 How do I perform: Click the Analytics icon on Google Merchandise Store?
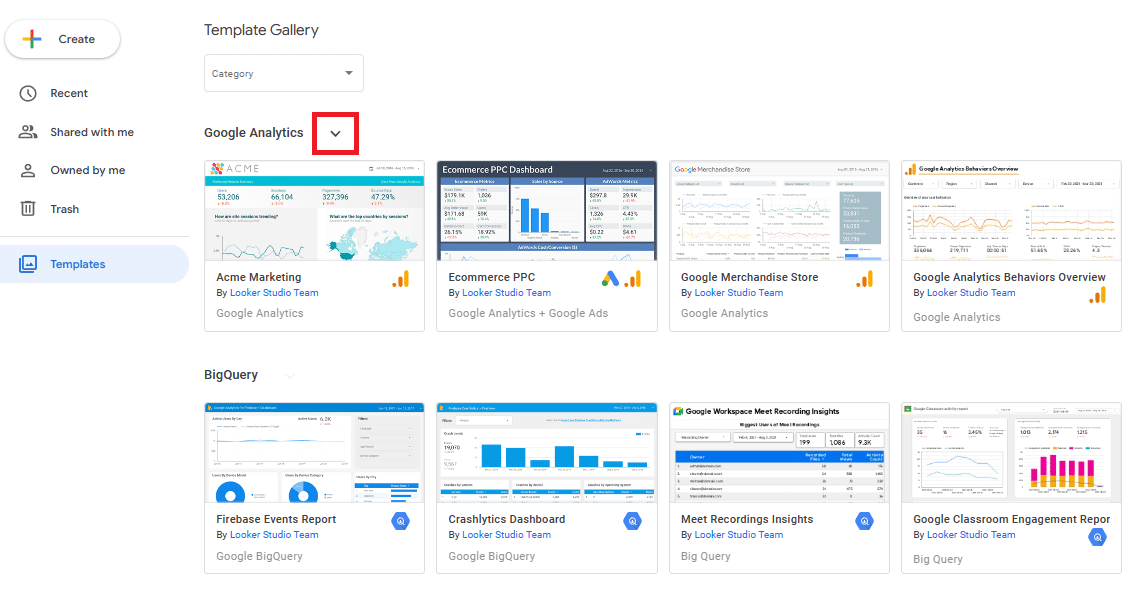tap(865, 279)
